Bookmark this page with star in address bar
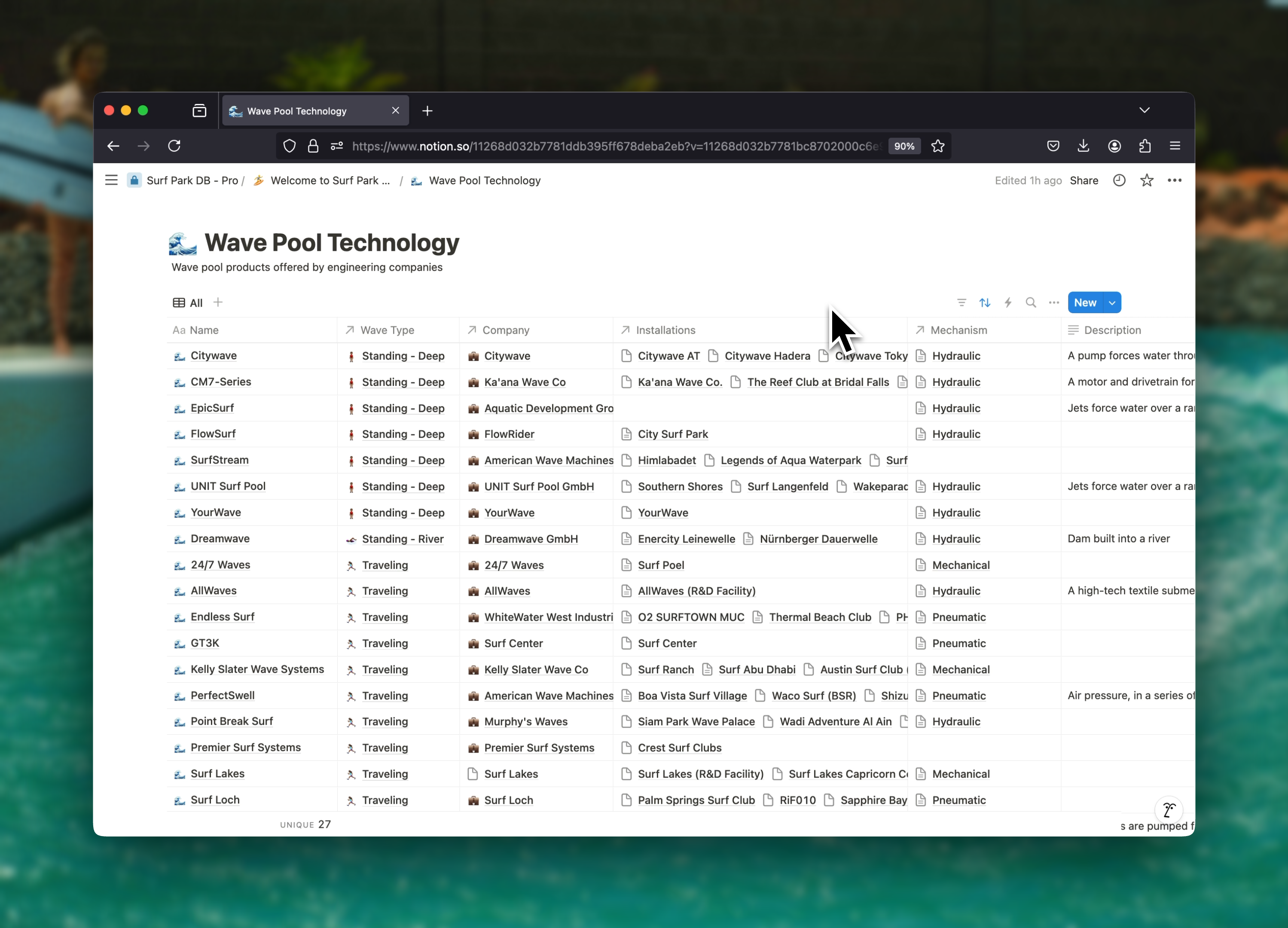The width and height of the screenshot is (1288, 928). (937, 146)
